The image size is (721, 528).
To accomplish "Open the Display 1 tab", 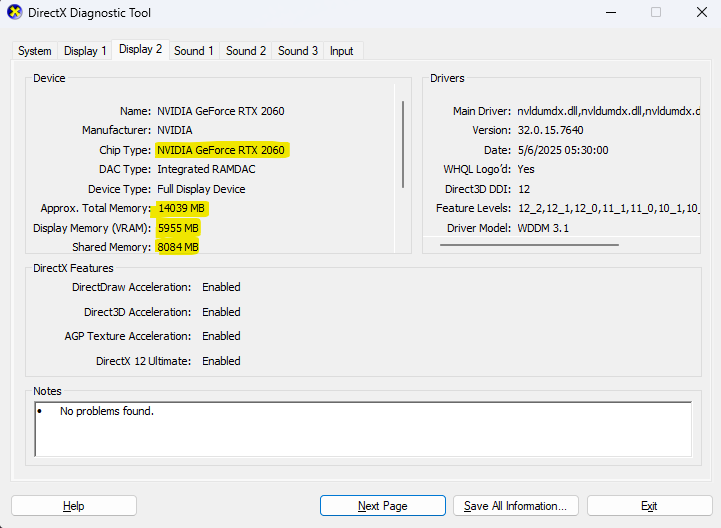I will tap(85, 51).
